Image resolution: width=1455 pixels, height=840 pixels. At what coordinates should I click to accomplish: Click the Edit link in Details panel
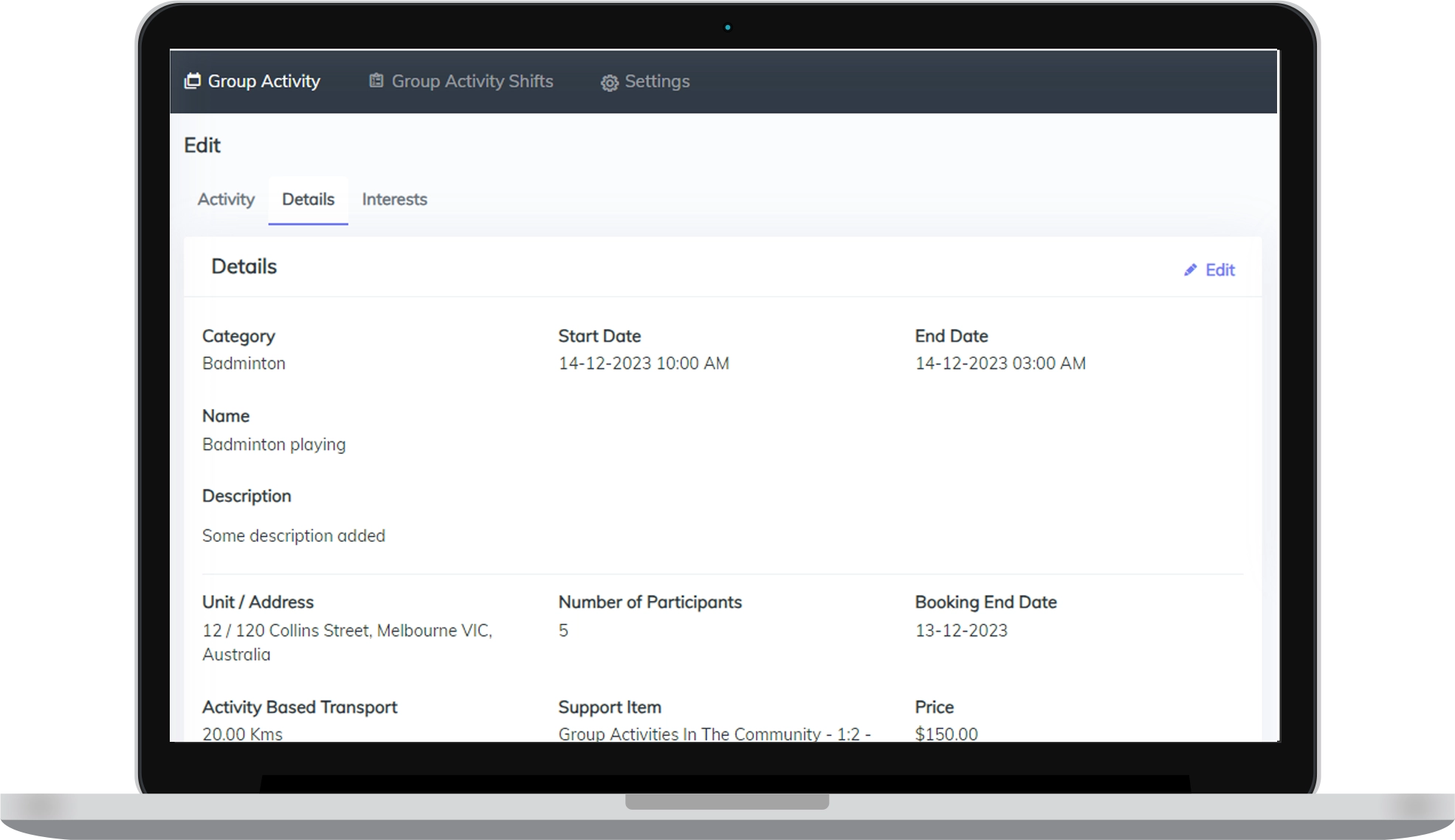pos(1210,270)
